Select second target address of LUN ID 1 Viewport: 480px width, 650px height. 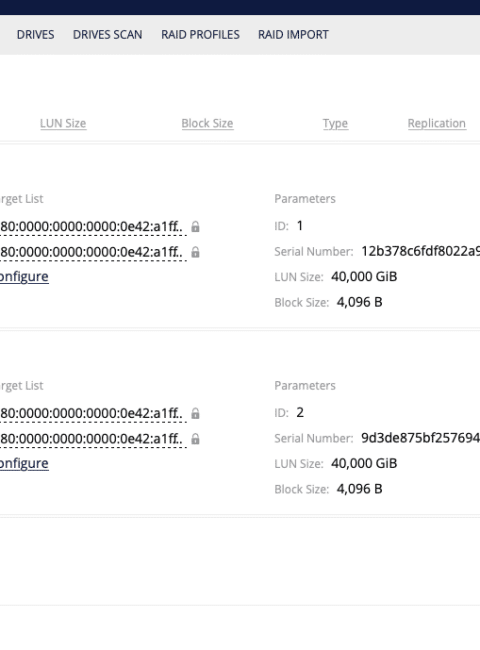click(x=91, y=252)
